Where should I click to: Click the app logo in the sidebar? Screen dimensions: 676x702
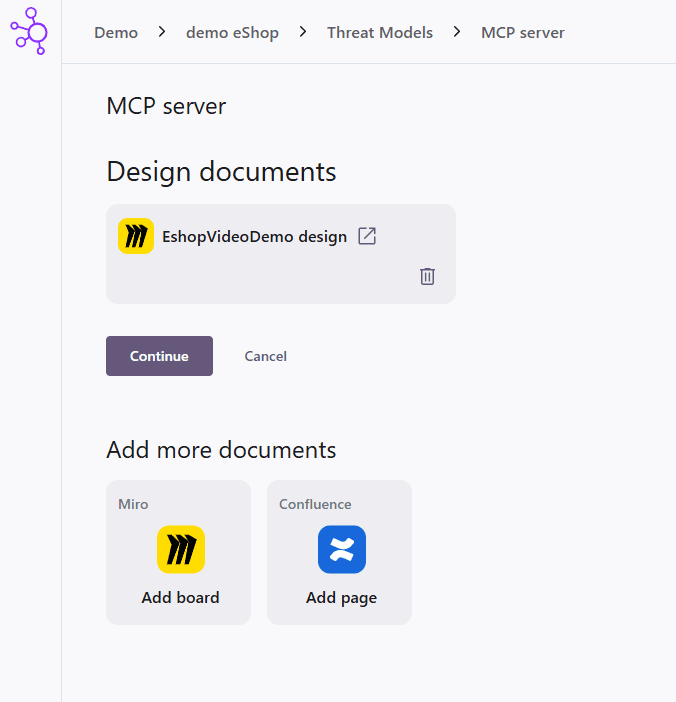29,31
